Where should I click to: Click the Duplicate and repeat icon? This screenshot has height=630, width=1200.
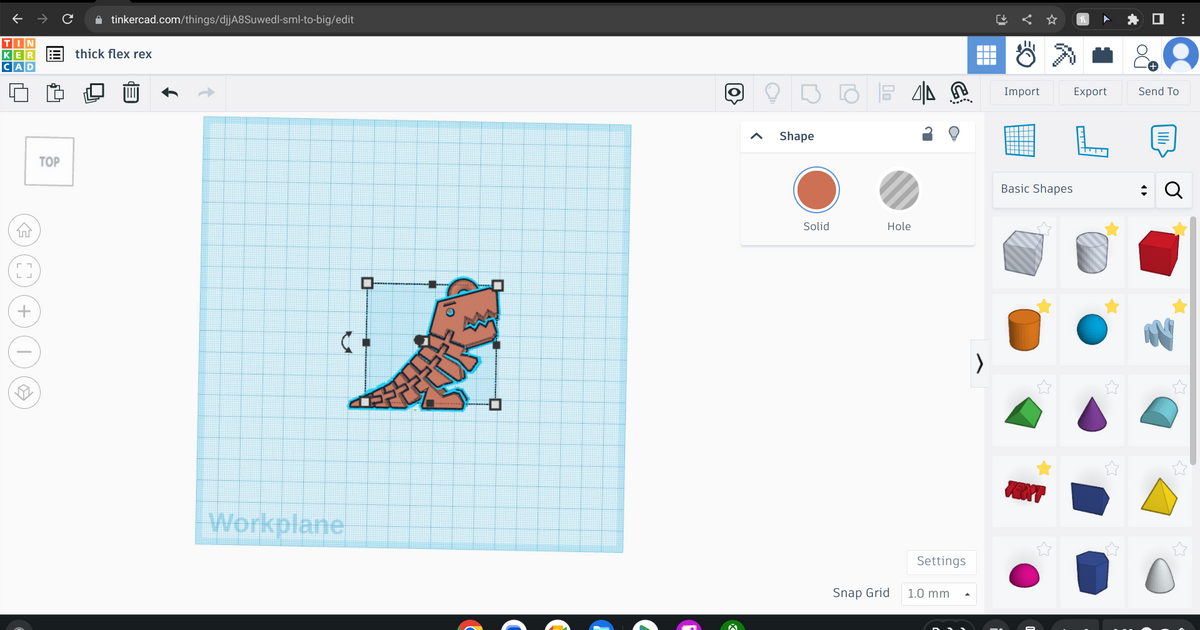(94, 93)
